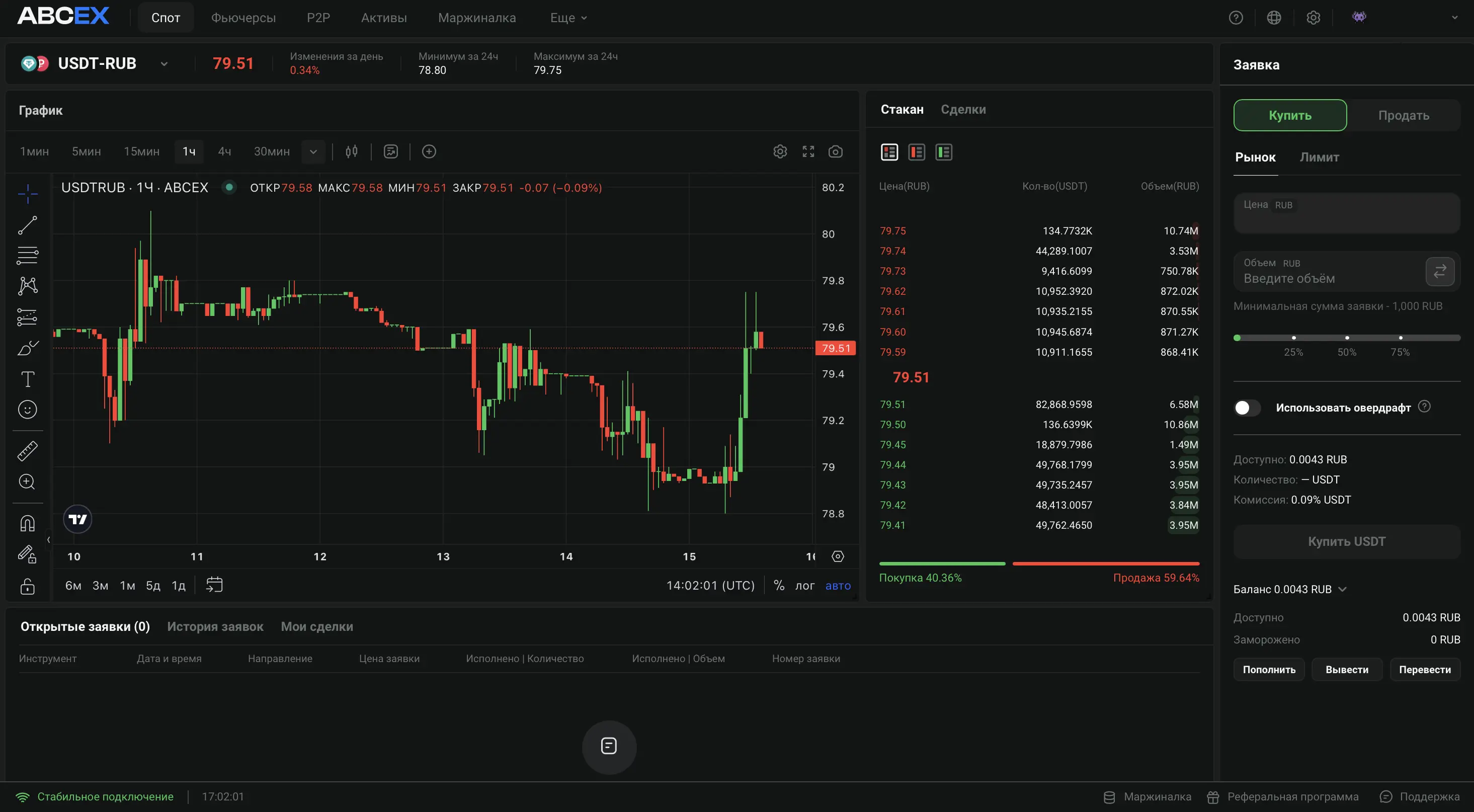This screenshot has height=812, width=1474.
Task: Toggle the overdraft usage switch
Action: pyautogui.click(x=1248, y=408)
